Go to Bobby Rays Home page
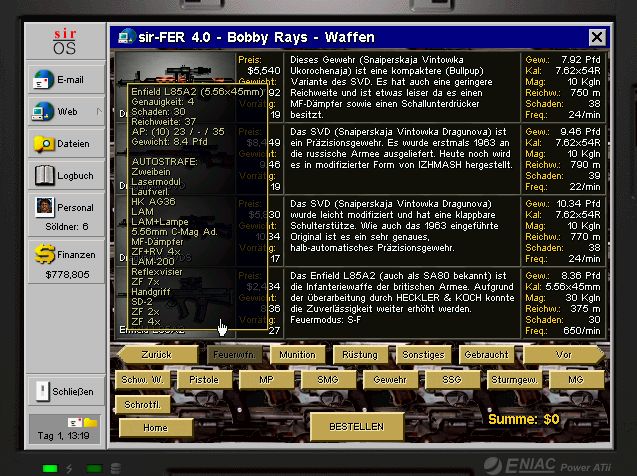The height and width of the screenshot is (476, 637). [155, 427]
